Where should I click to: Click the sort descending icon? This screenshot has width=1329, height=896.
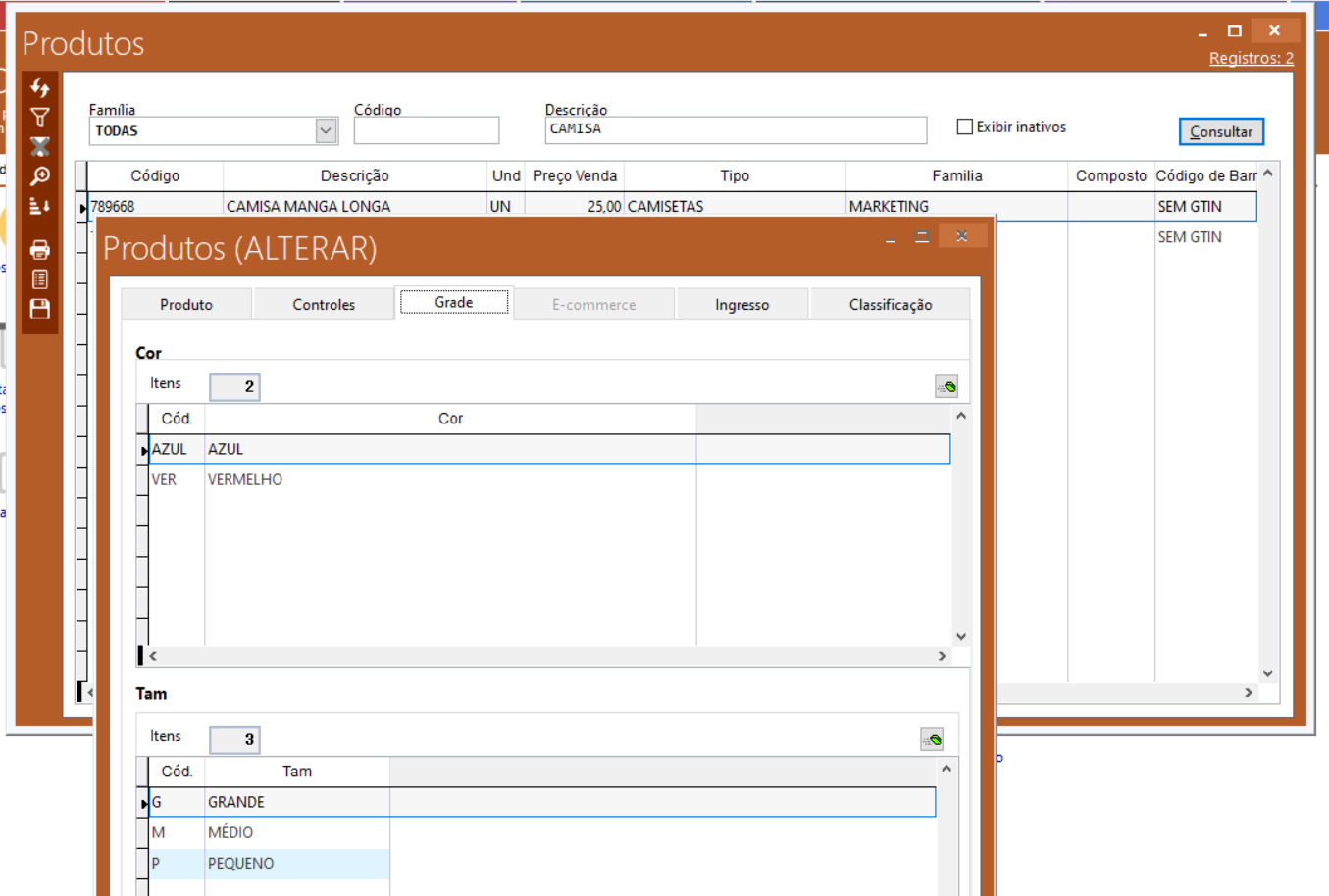[40, 206]
